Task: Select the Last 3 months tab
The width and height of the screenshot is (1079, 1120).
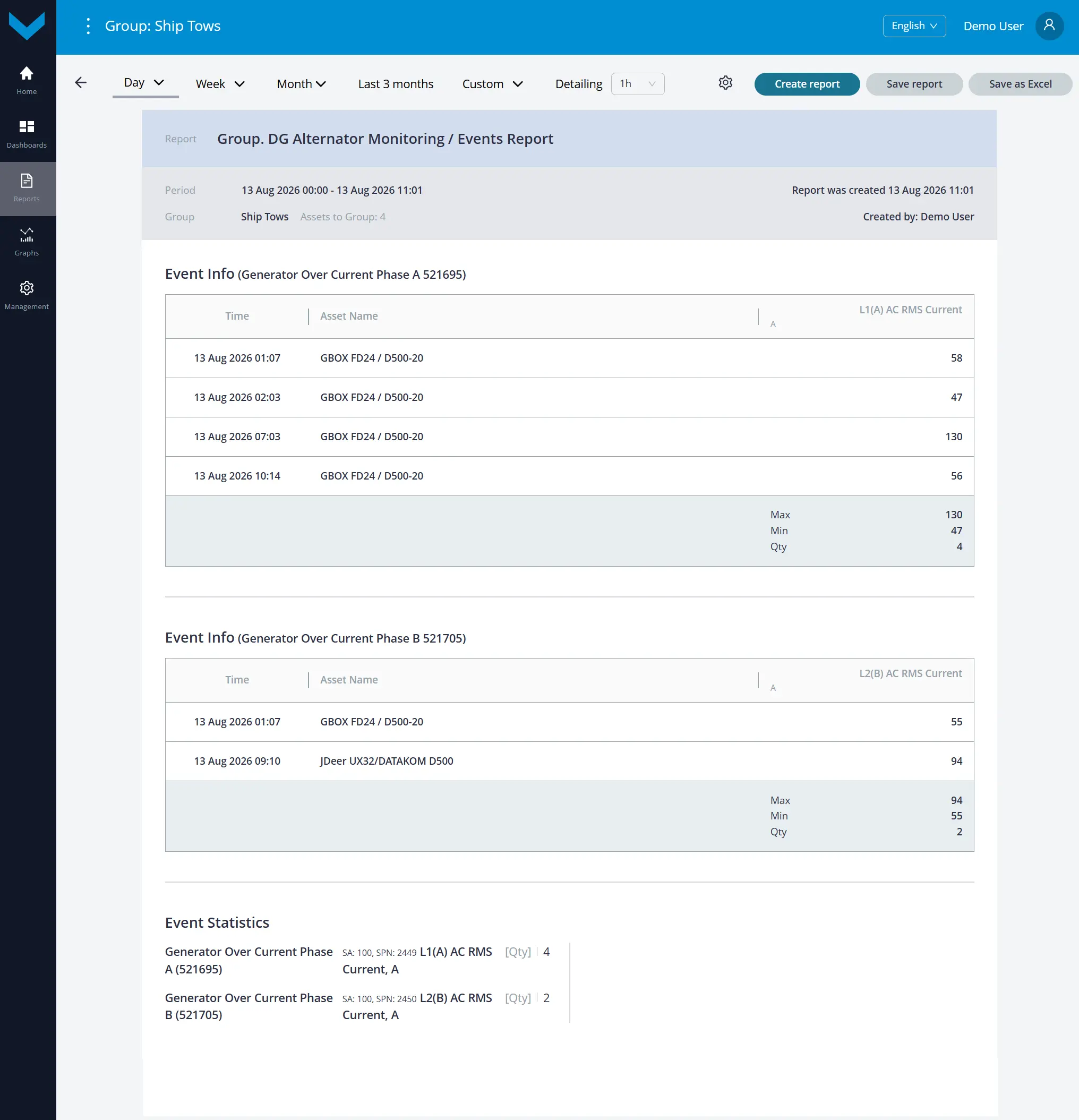Action: click(396, 84)
